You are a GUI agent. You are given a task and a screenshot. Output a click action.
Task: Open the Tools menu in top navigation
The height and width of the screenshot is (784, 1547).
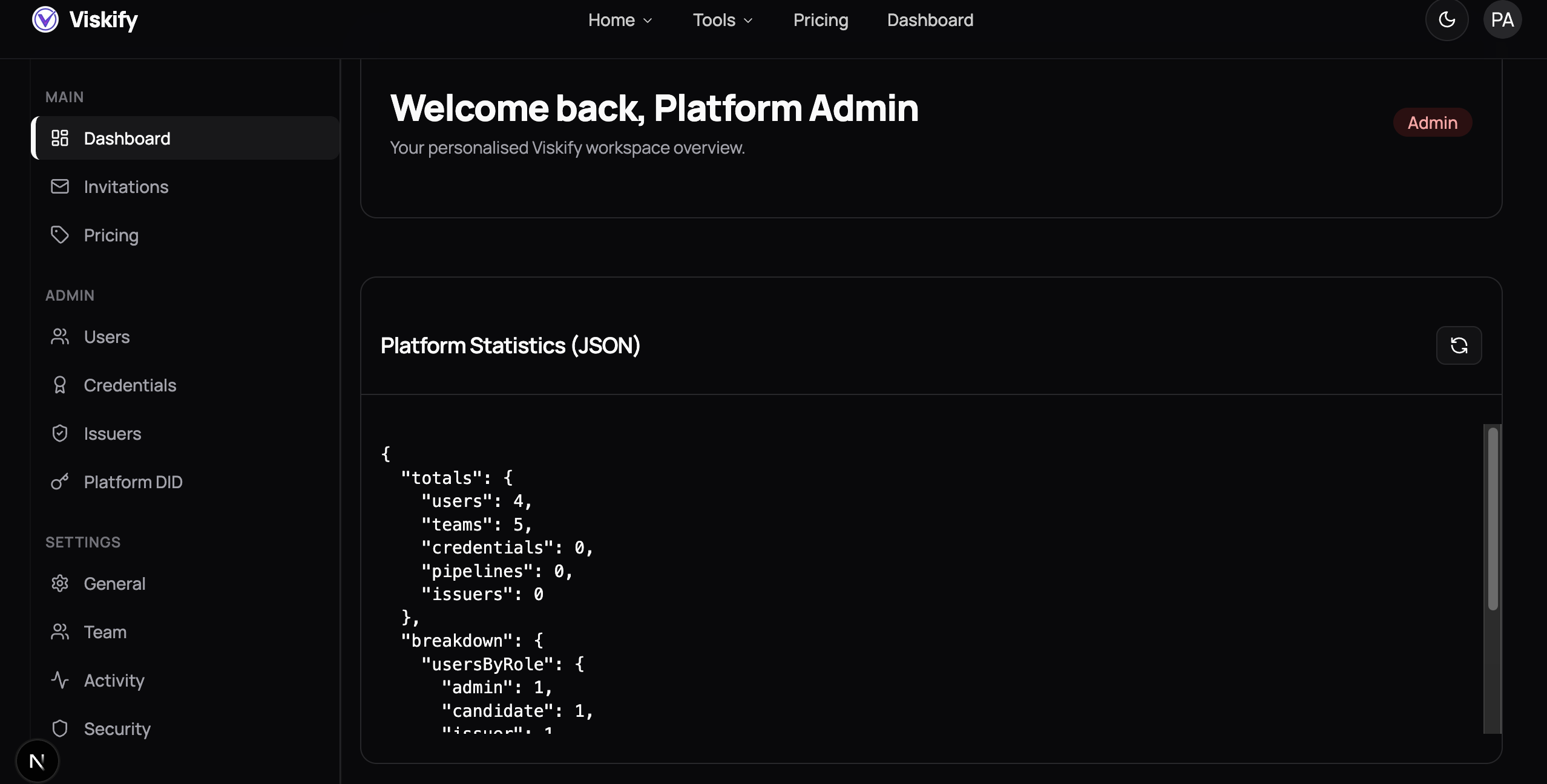(723, 20)
